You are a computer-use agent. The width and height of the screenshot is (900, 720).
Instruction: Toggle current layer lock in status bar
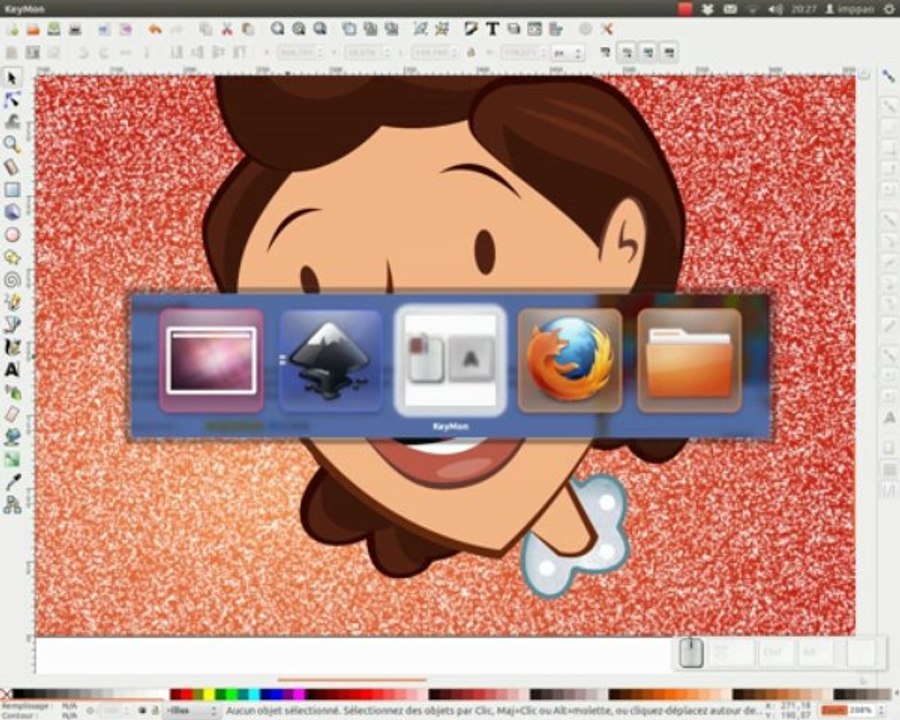tap(154, 711)
